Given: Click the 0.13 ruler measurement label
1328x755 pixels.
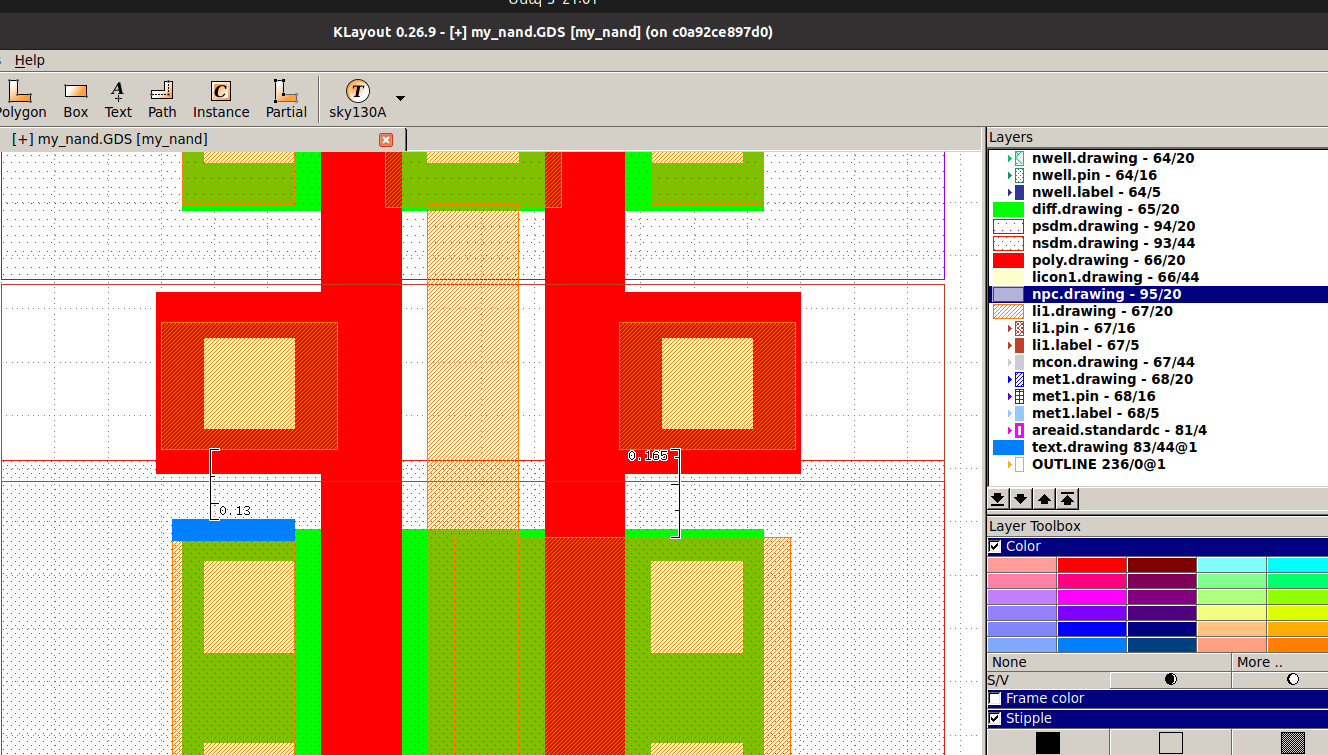Looking at the screenshot, I should coord(235,511).
